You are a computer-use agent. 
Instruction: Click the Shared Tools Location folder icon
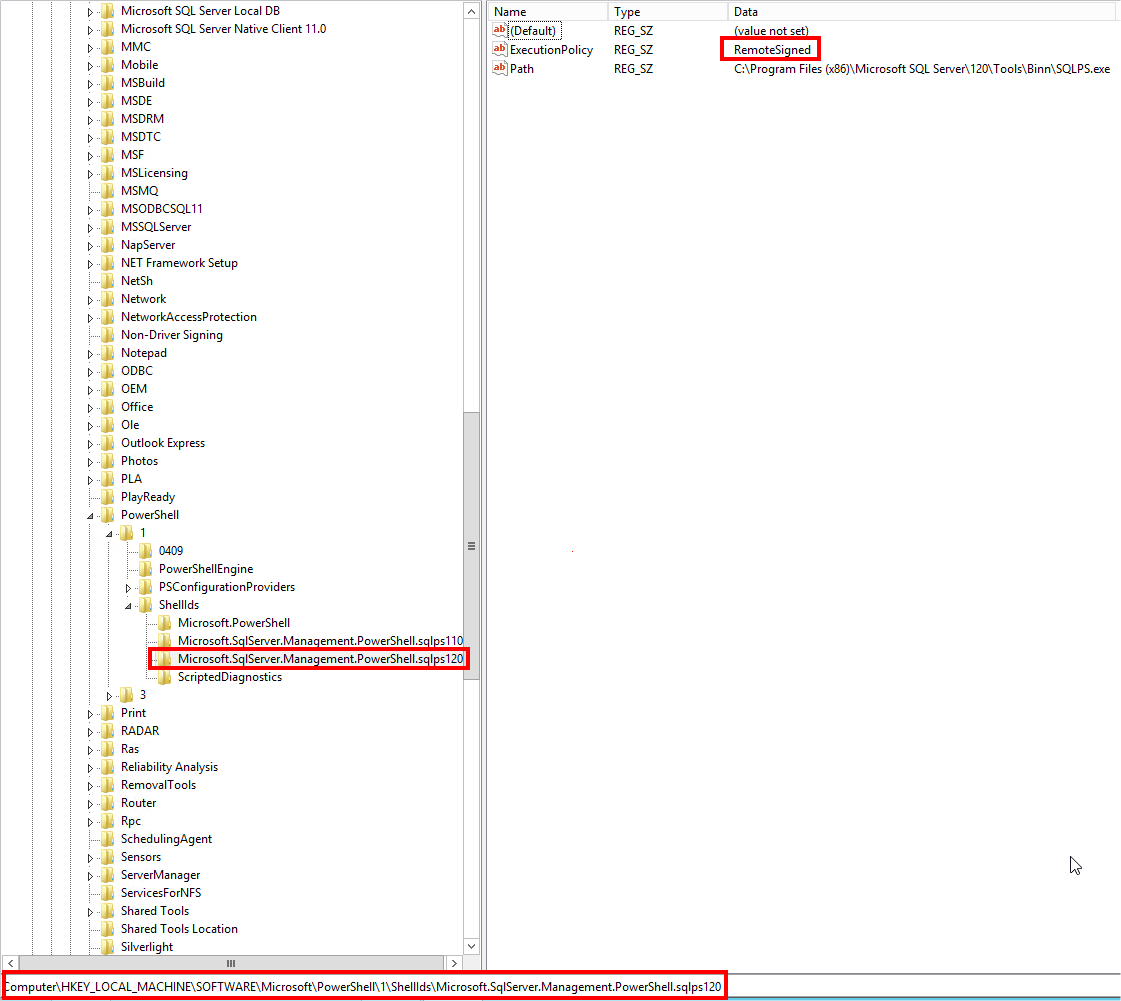click(x=108, y=929)
